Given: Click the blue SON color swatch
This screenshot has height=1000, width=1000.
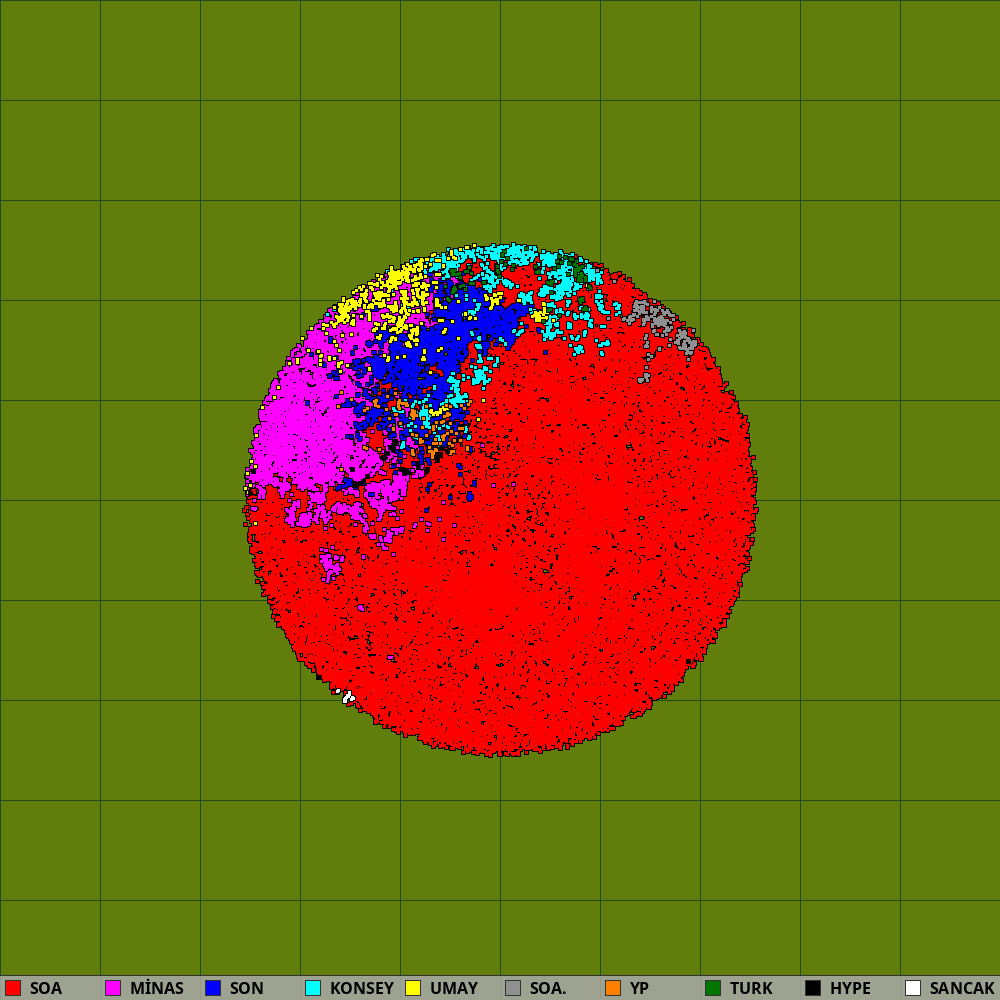Looking at the screenshot, I should (213, 988).
